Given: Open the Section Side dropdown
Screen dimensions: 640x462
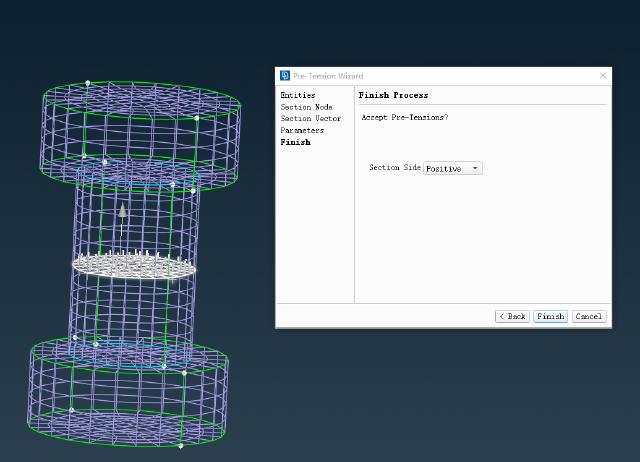Looking at the screenshot, I should 453,168.
